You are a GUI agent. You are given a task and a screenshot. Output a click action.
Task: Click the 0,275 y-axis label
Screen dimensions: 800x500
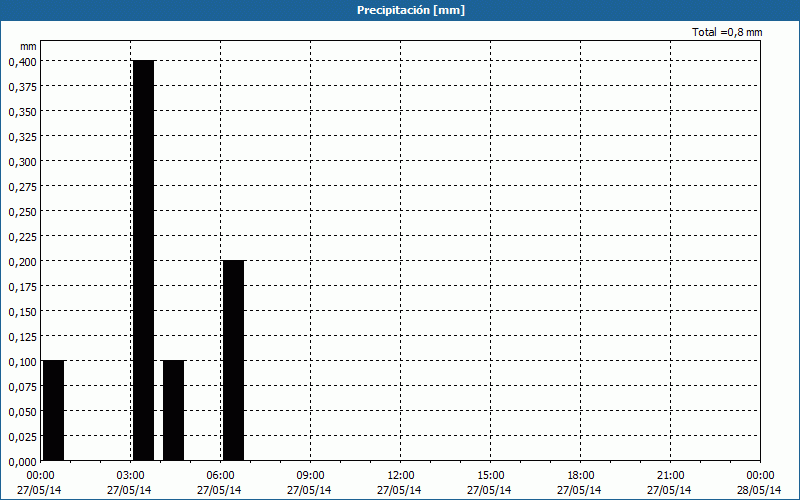click(x=22, y=187)
